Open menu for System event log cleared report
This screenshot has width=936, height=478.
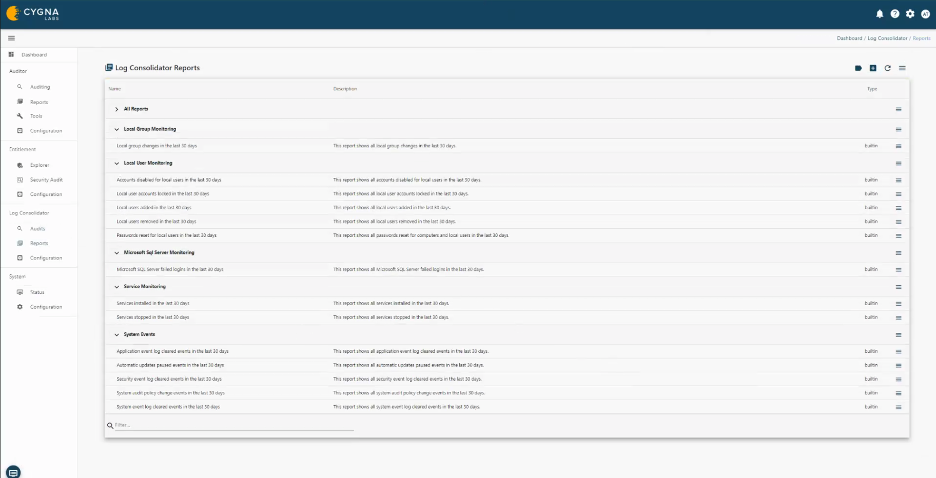coord(898,407)
